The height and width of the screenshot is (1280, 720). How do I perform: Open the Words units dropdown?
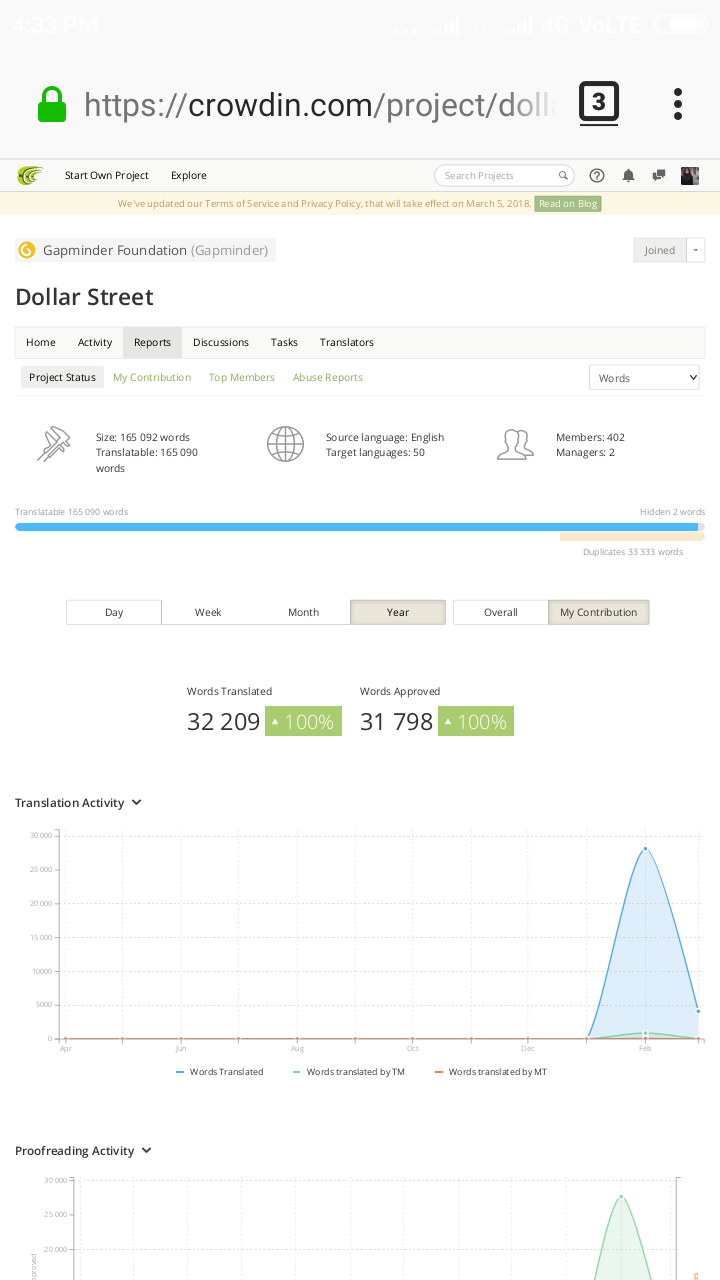click(644, 378)
